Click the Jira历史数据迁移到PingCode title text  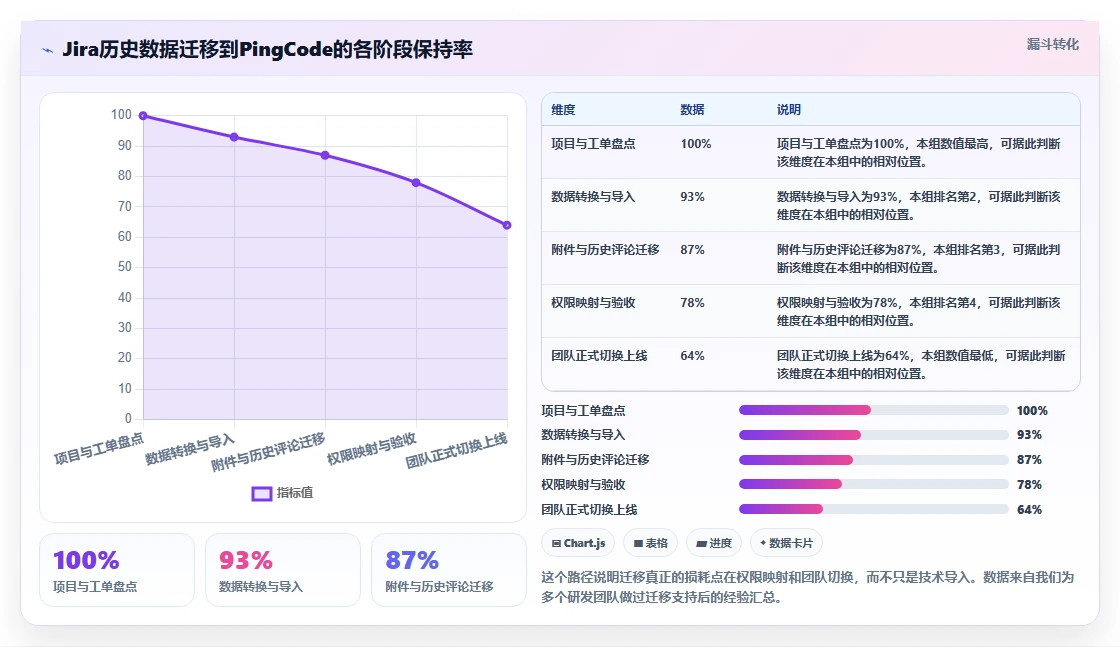[267, 49]
